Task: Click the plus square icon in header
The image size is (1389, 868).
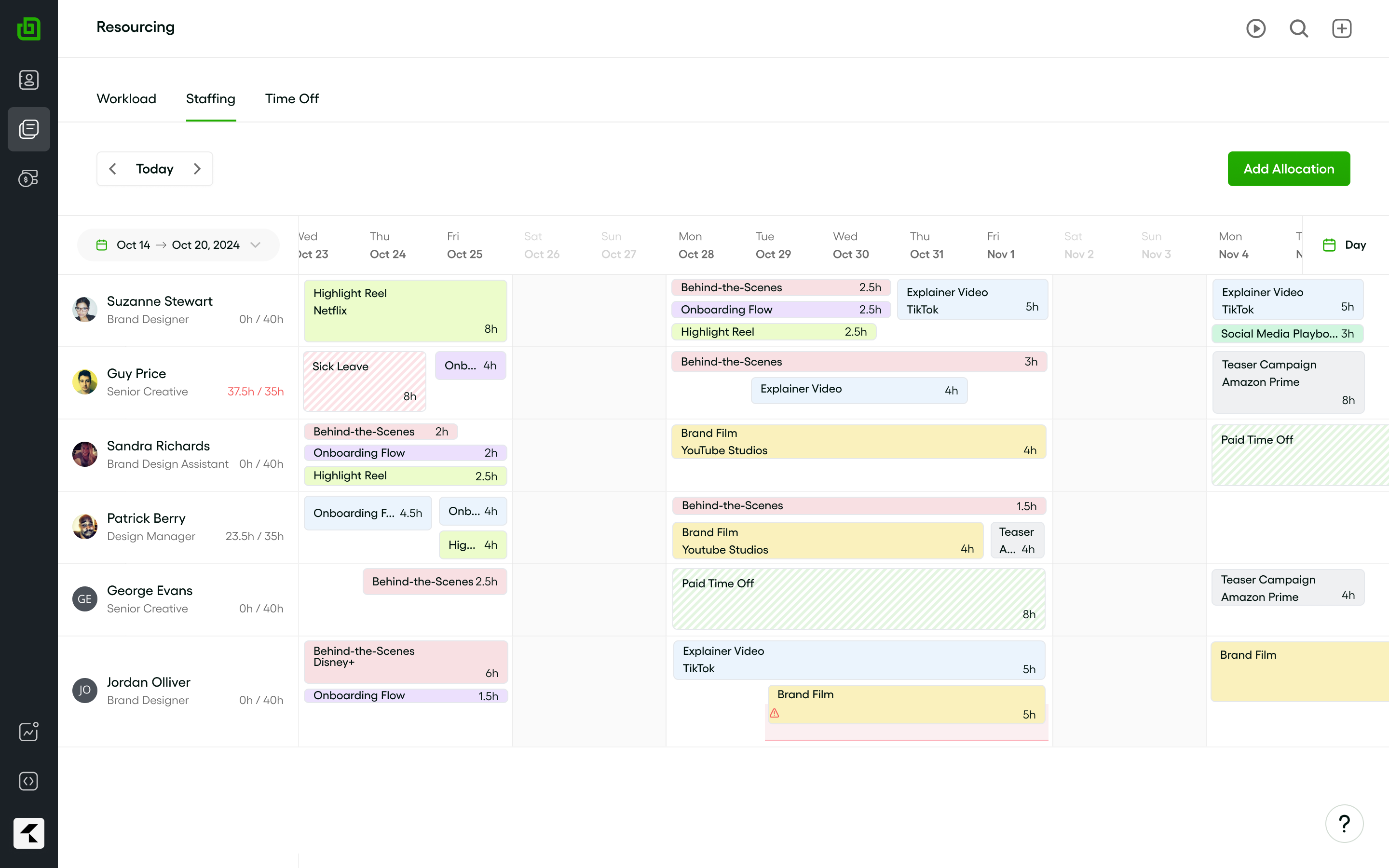Action: tap(1341, 28)
